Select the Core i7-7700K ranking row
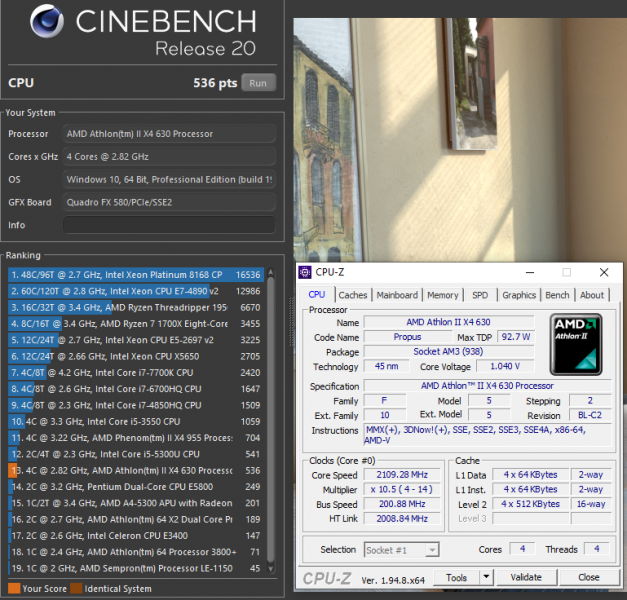This screenshot has width=627, height=600. point(136,373)
